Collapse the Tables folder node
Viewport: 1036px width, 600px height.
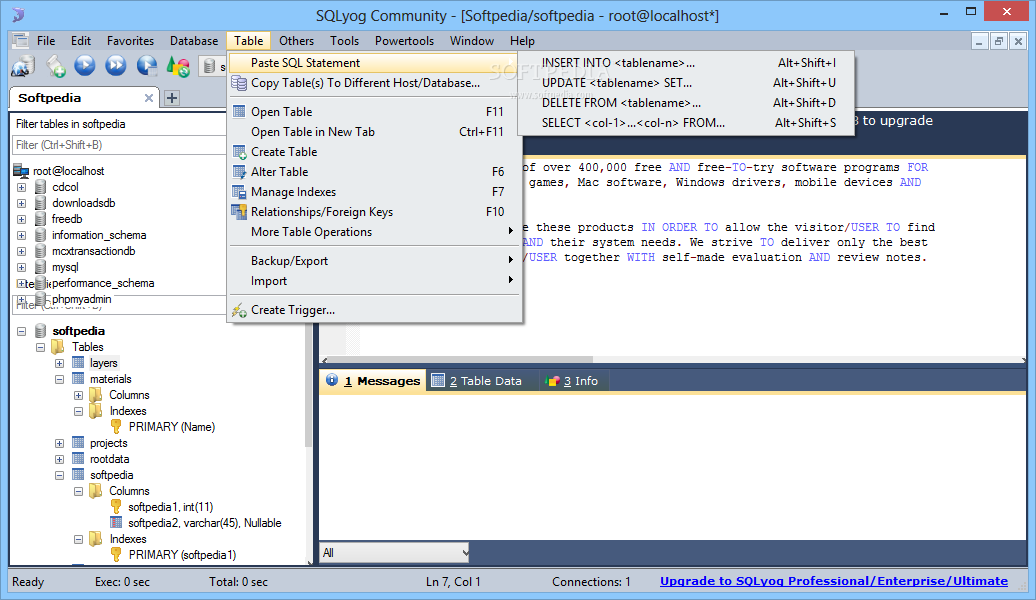click(x=40, y=347)
